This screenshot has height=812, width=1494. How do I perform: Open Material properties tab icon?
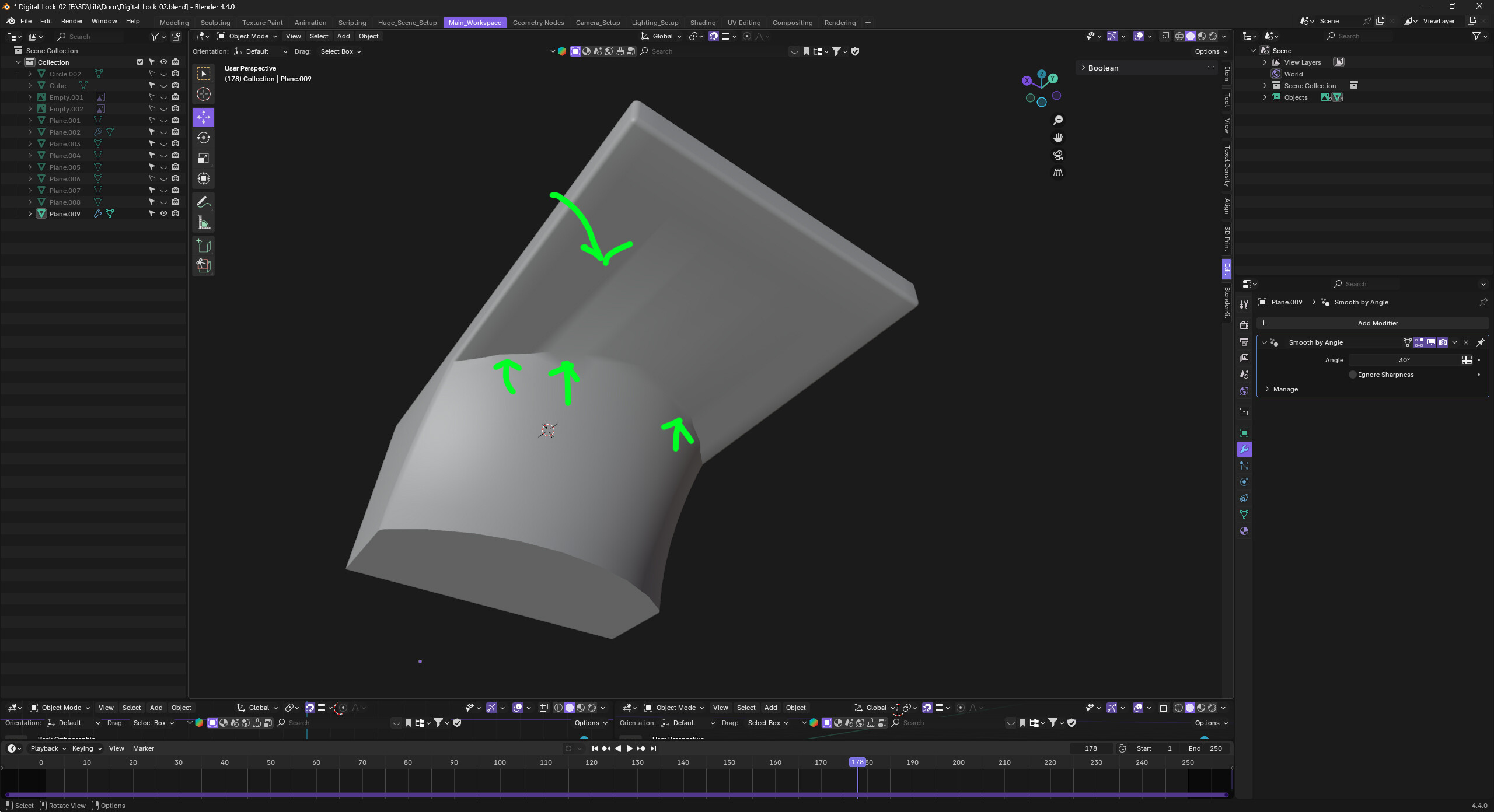click(x=1244, y=531)
